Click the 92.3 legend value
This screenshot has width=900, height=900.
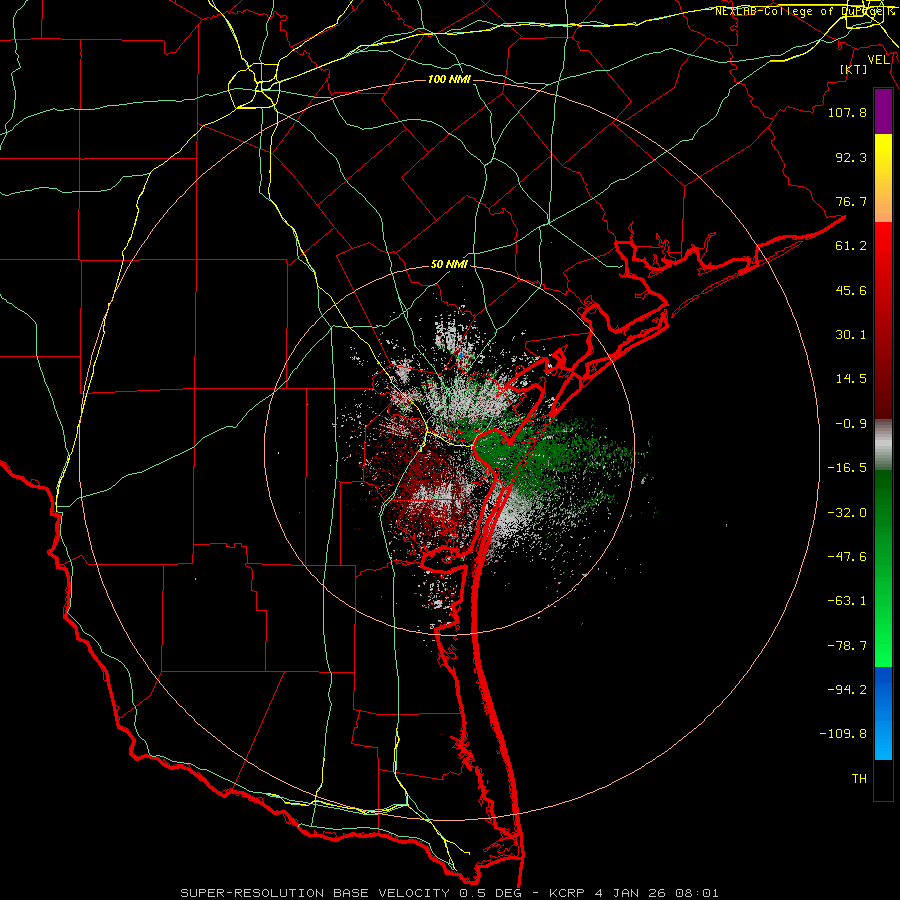[851, 157]
